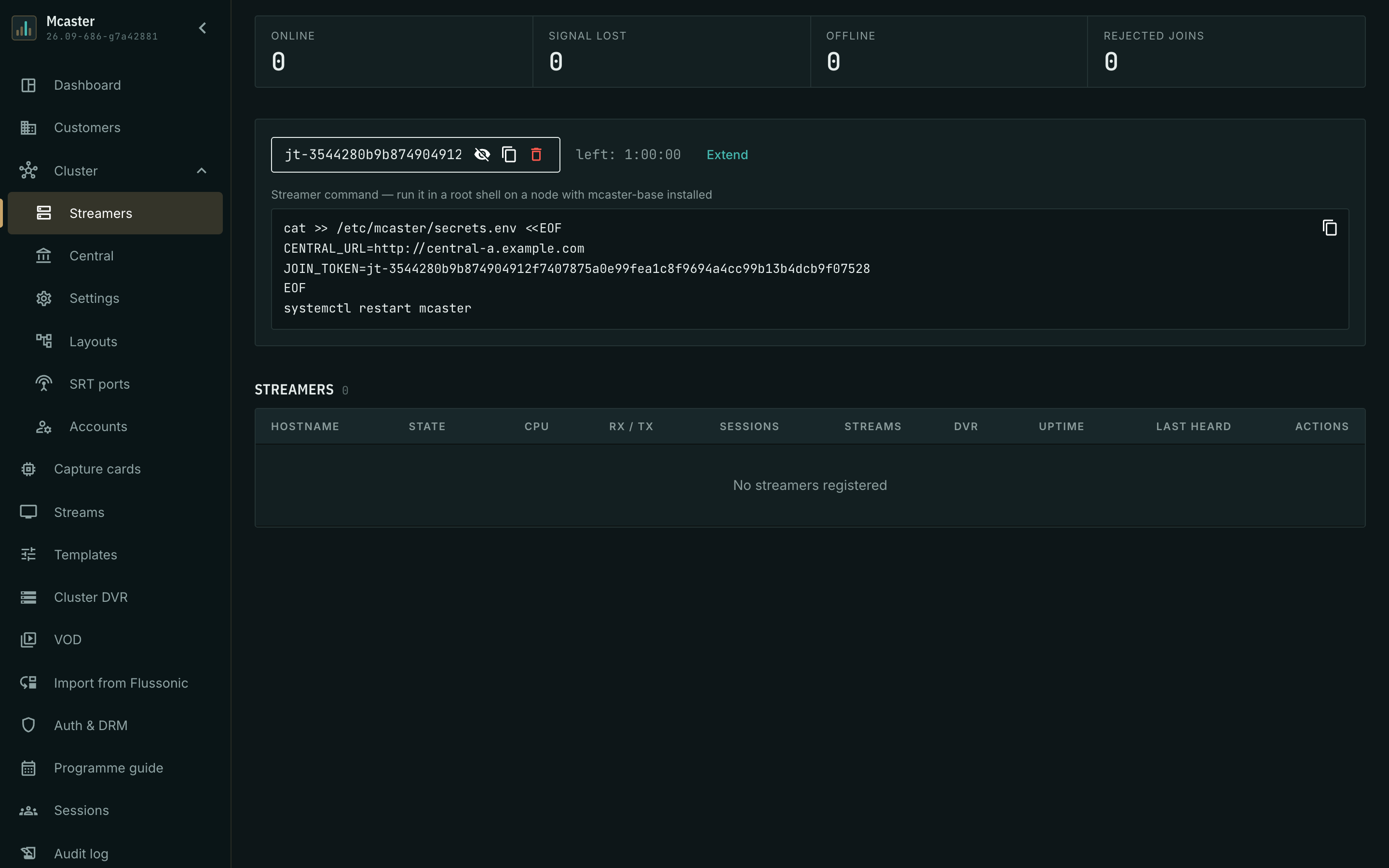Click the Sessions people icon
Screen dimensions: 1389x868
pos(28,811)
